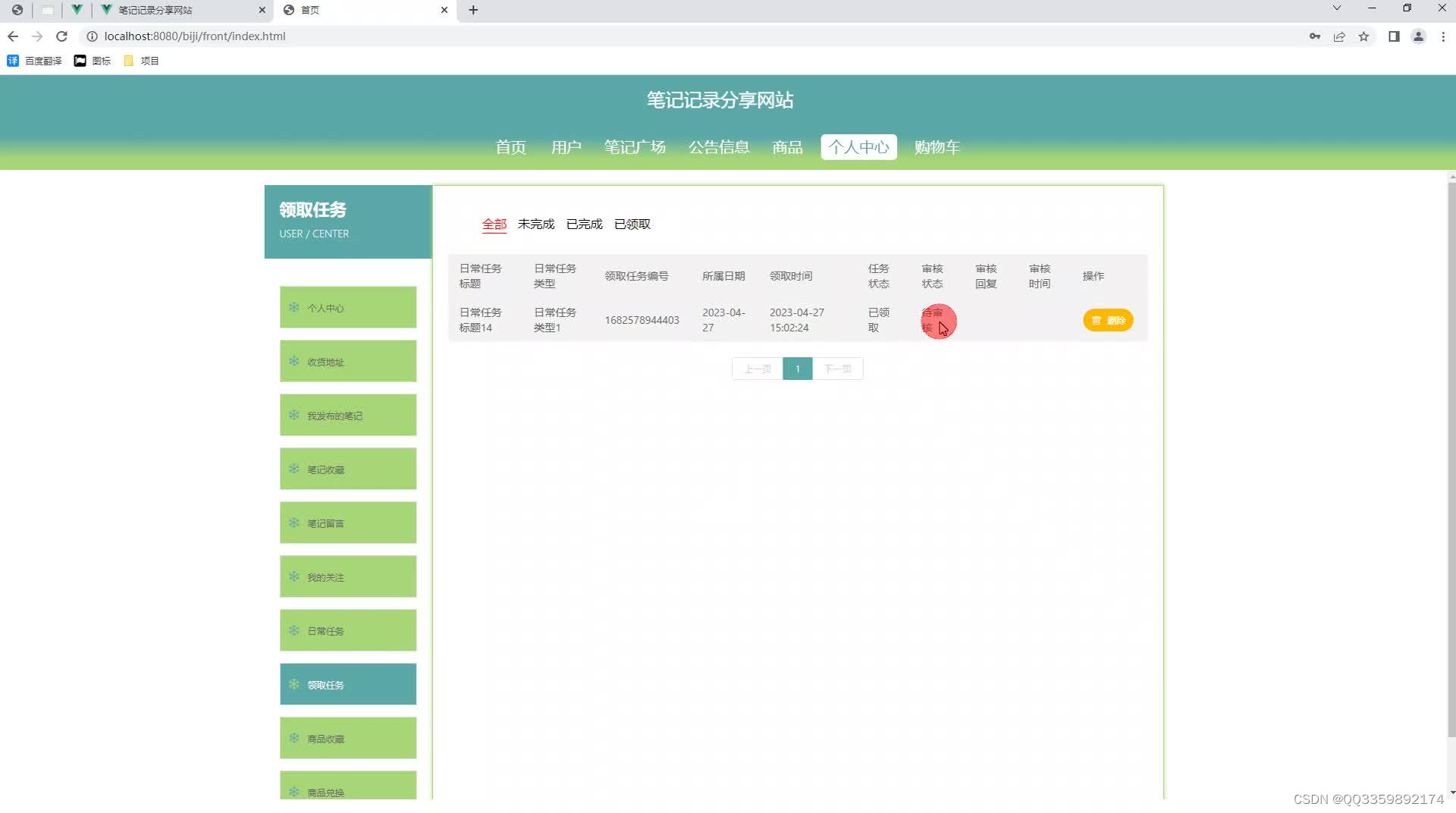Open the 图标 bookmark

93,61
